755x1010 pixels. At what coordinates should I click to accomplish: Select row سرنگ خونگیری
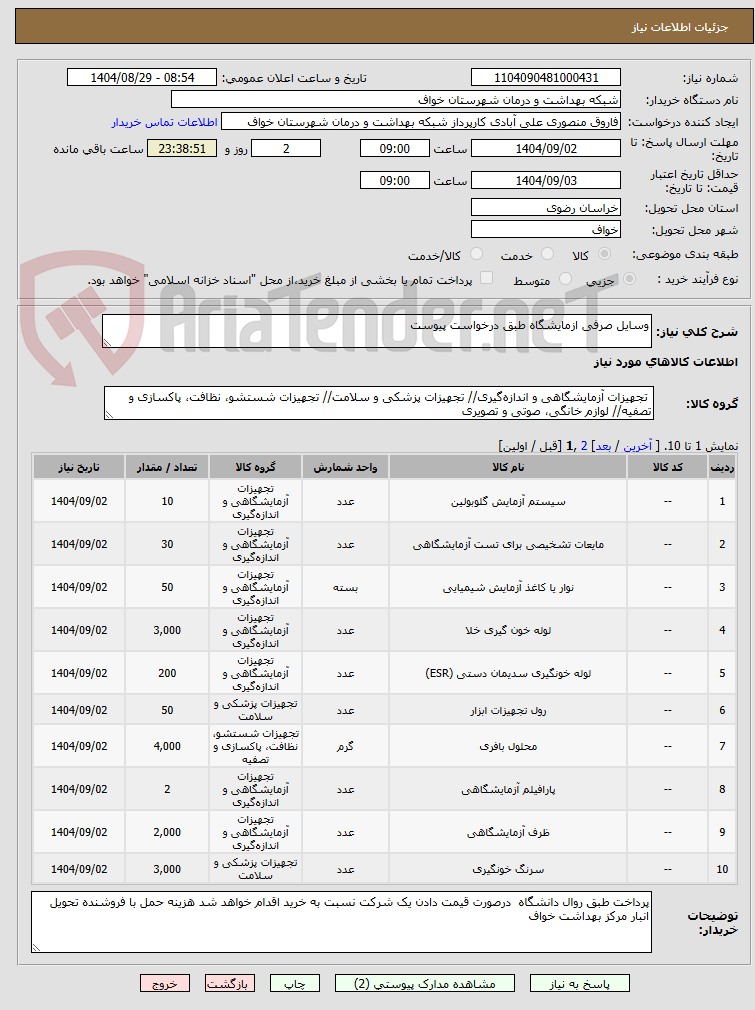click(384, 869)
